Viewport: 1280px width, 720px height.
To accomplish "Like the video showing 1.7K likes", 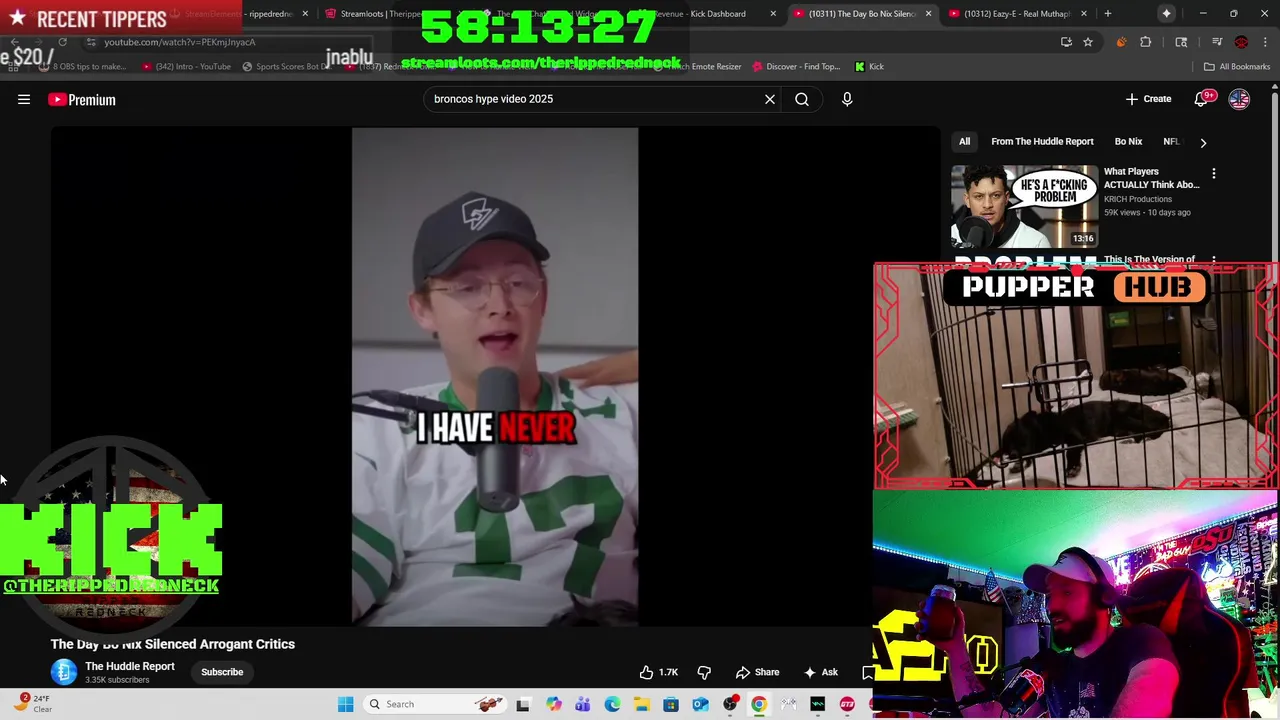I will [x=658, y=672].
